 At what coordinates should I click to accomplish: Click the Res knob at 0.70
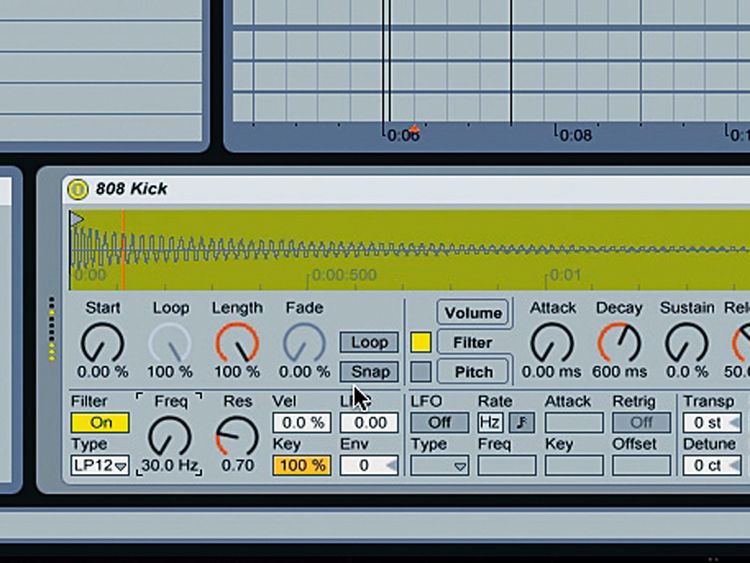[237, 436]
